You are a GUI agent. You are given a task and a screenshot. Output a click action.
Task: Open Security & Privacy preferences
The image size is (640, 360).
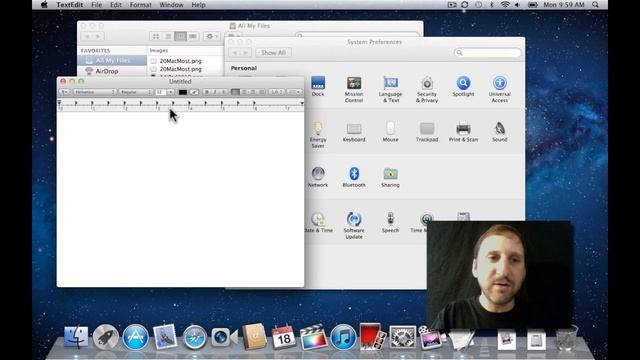[427, 89]
